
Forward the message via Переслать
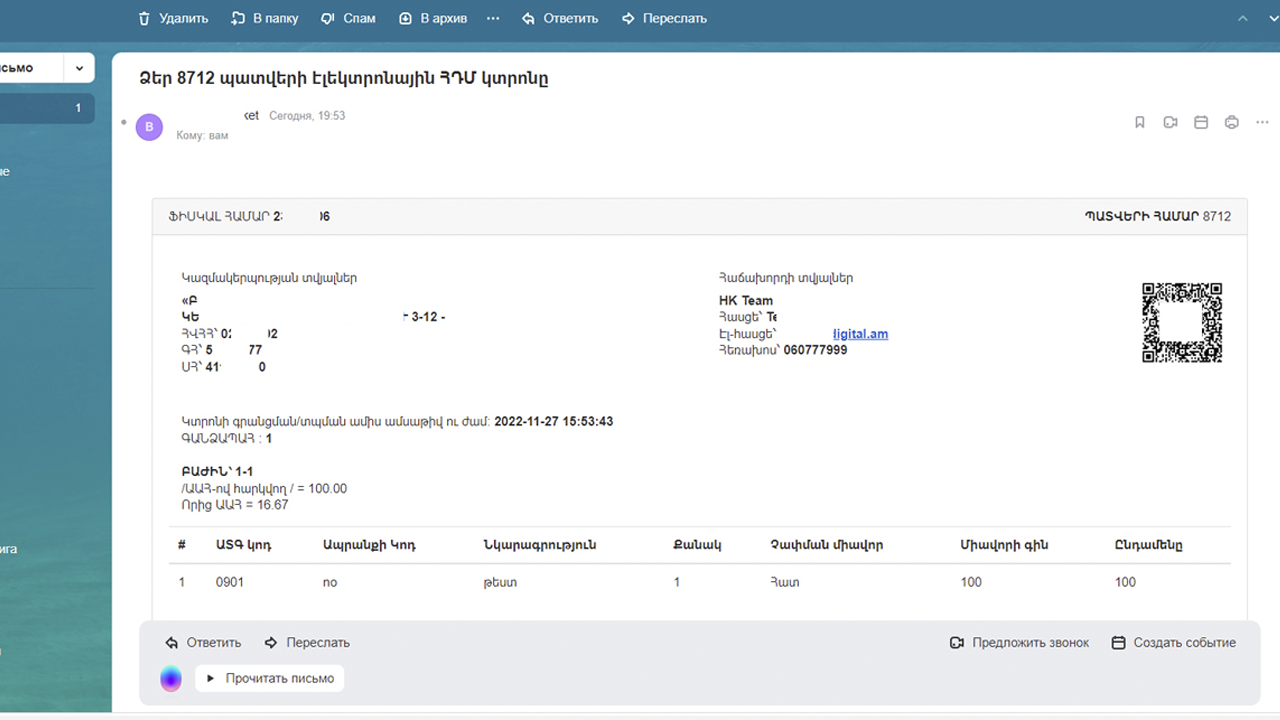[x=663, y=17]
